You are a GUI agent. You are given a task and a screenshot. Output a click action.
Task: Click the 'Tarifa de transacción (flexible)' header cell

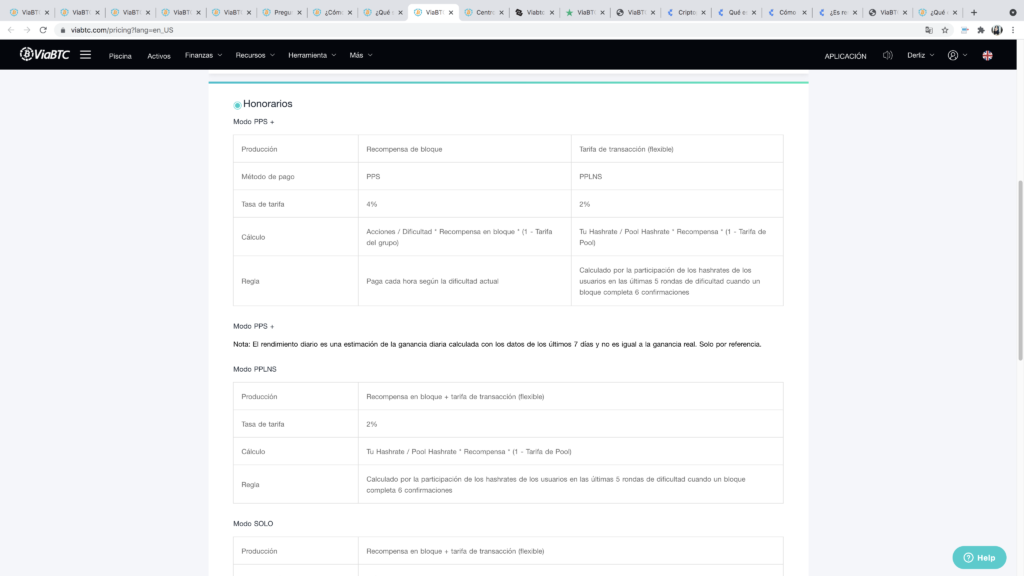(x=677, y=149)
